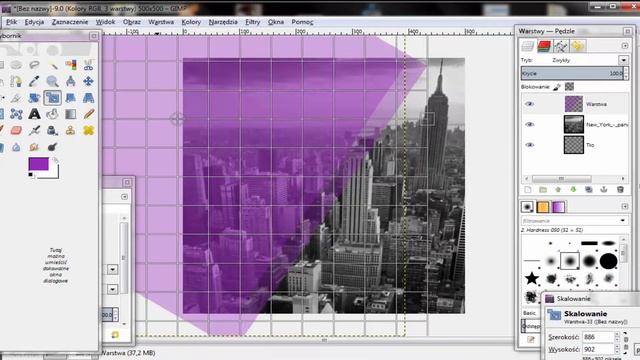Click the Szerokość value stepper arrows
This screenshot has height=360, width=640.
[x=617, y=337]
